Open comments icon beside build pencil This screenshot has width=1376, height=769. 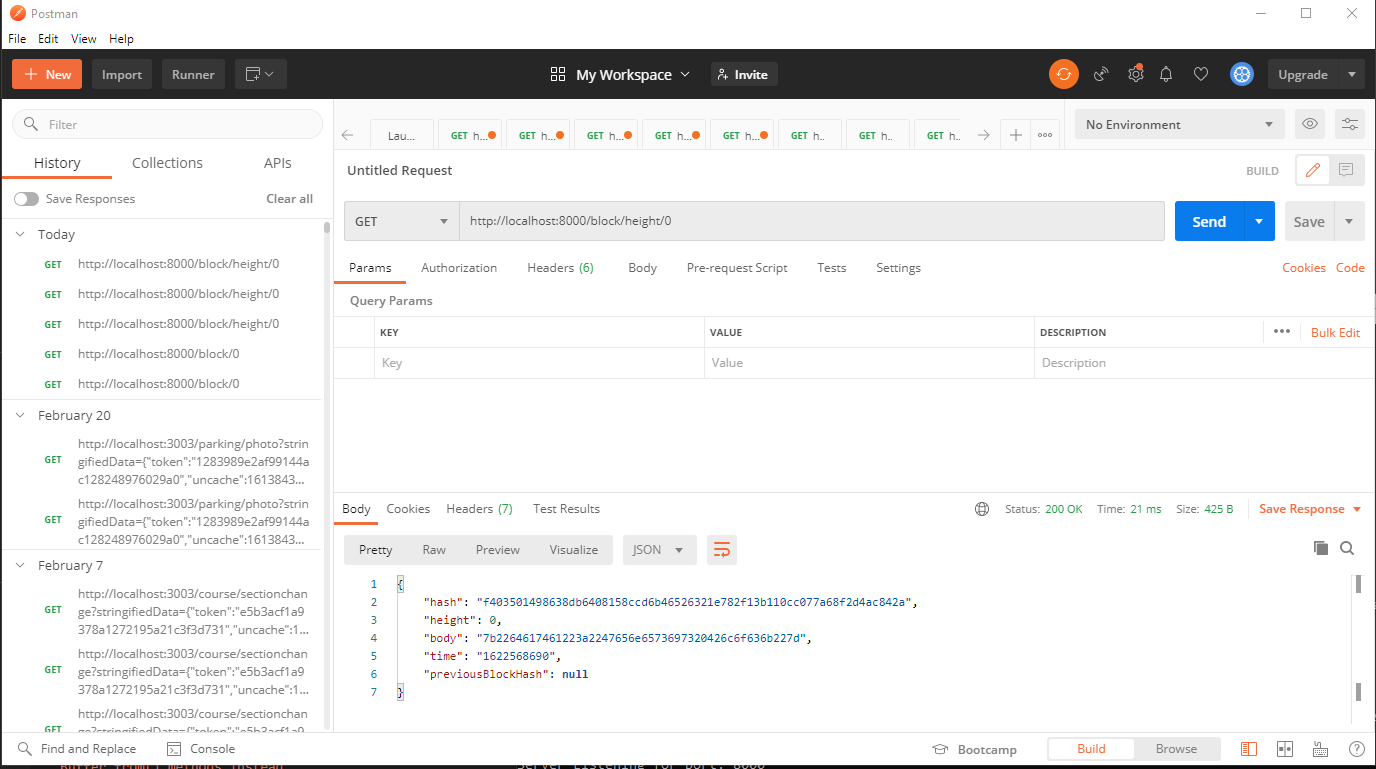pos(1346,170)
